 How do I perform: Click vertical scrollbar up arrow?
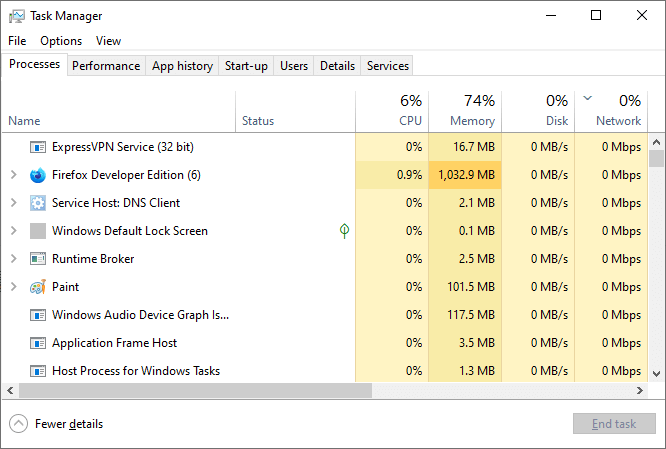(x=657, y=142)
